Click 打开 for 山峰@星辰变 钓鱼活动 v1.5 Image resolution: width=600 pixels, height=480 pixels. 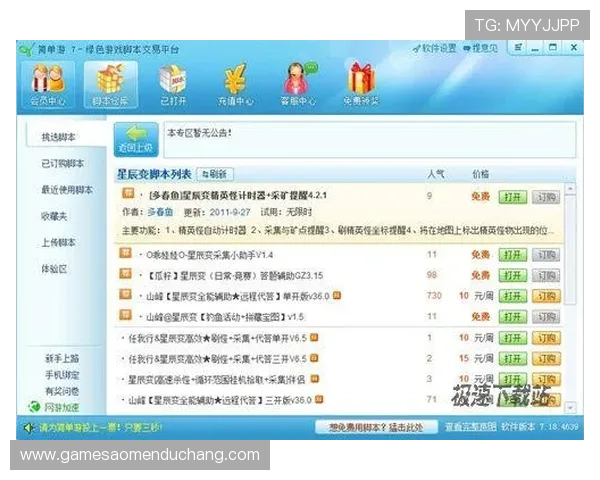513,317
